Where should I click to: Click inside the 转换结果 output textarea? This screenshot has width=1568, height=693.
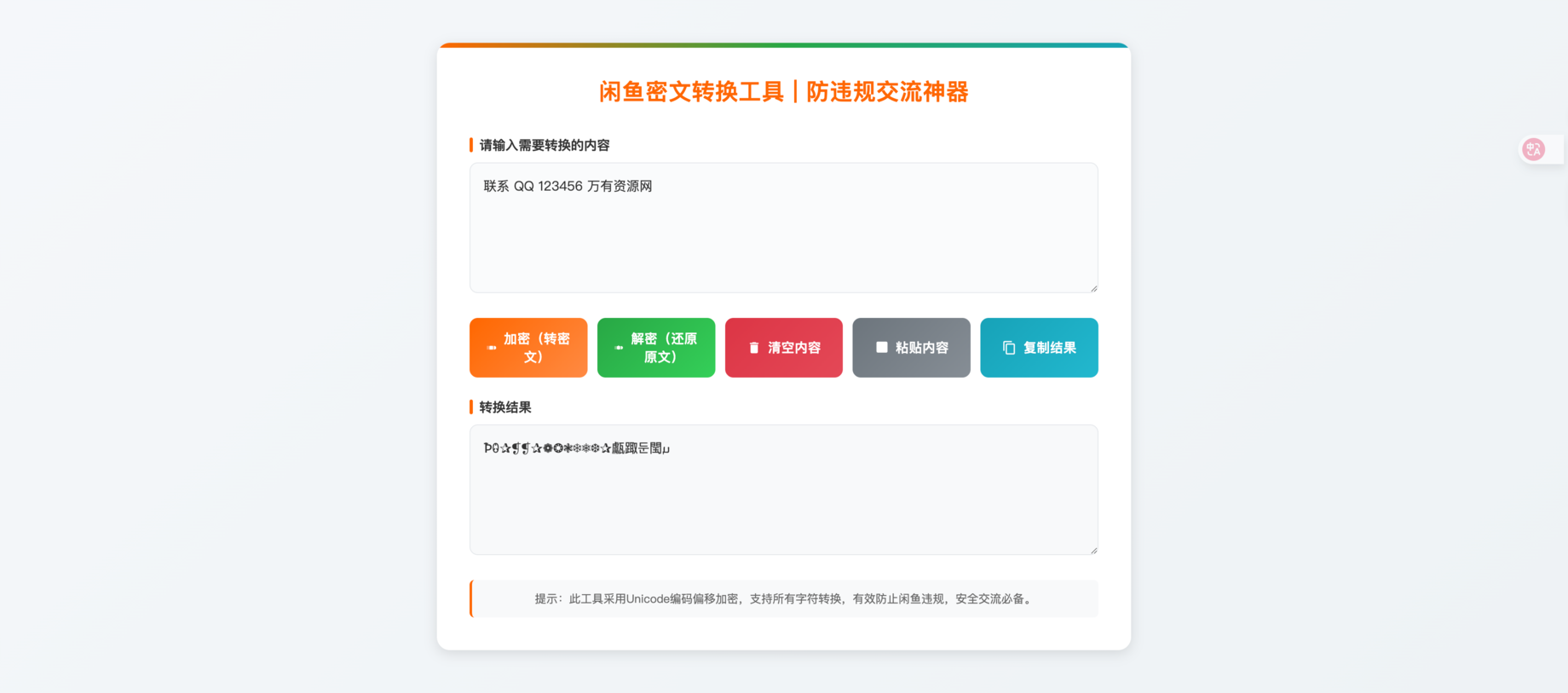(784, 490)
